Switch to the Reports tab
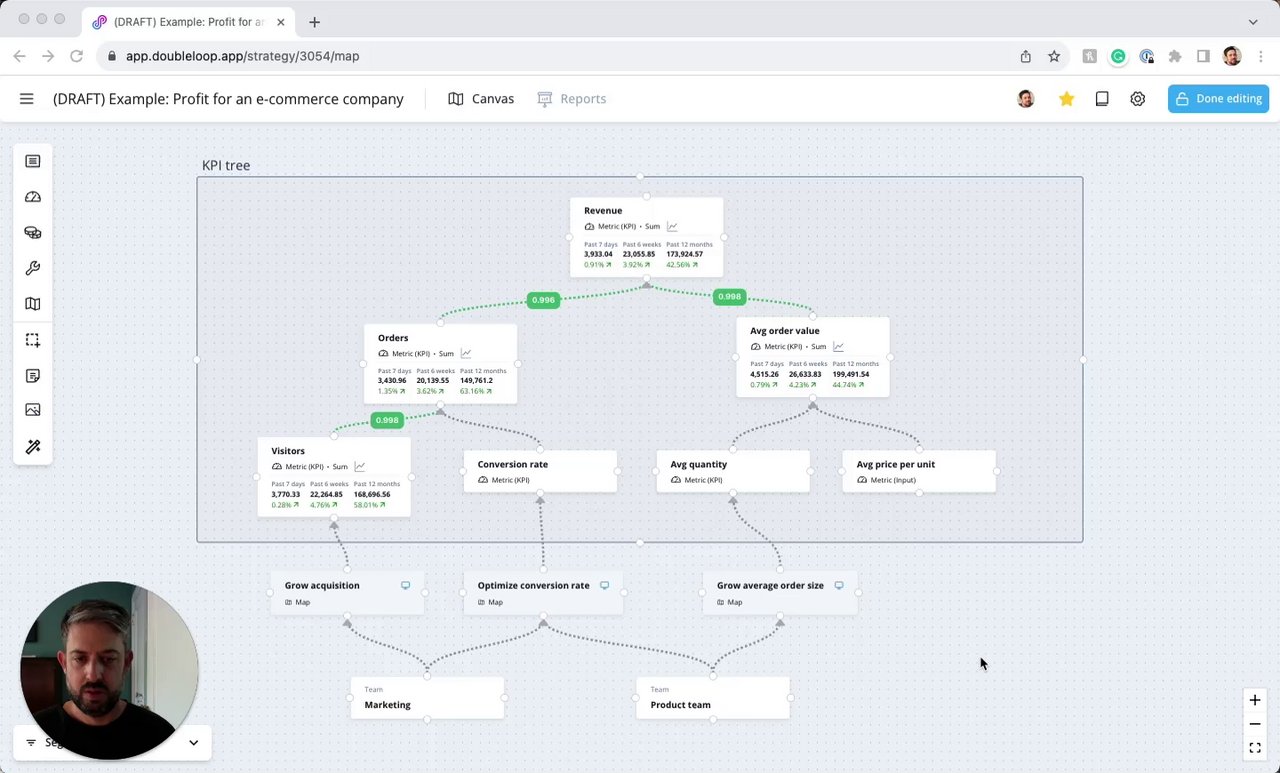 point(572,99)
